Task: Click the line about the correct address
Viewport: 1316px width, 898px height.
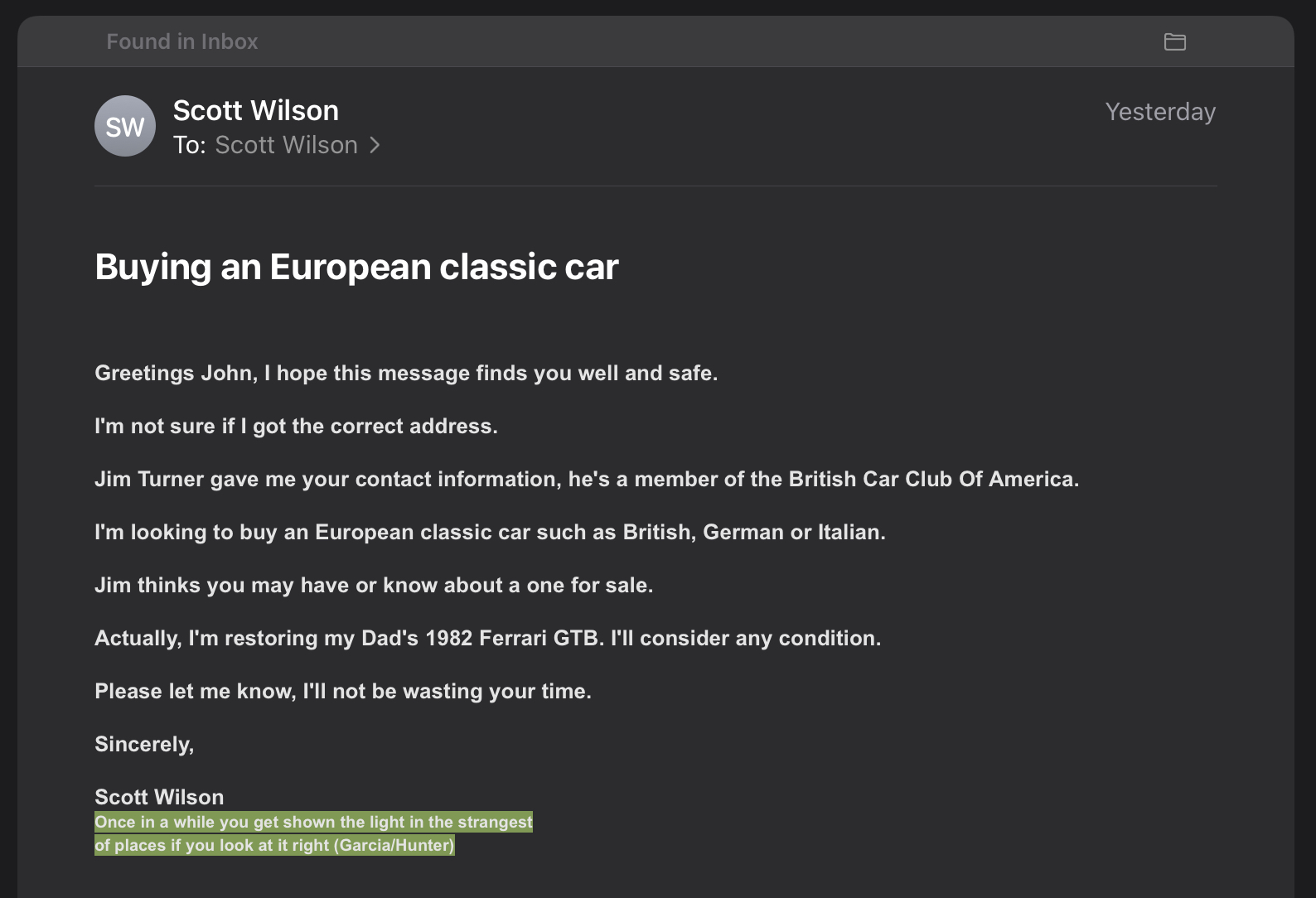Action: [296, 426]
